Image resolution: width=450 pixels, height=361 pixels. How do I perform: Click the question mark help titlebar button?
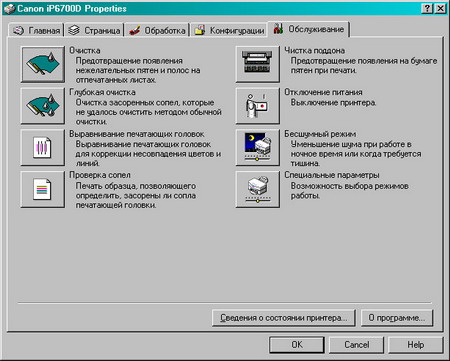[x=427, y=8]
